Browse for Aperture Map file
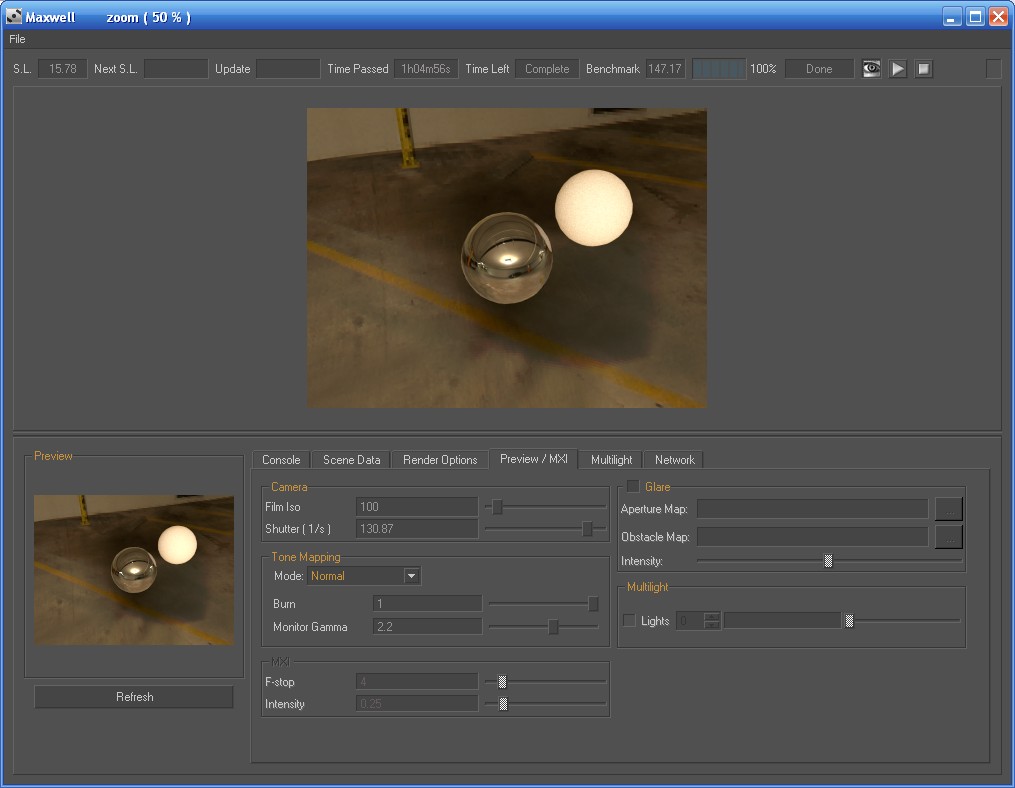This screenshot has width=1015, height=788. coord(949,509)
